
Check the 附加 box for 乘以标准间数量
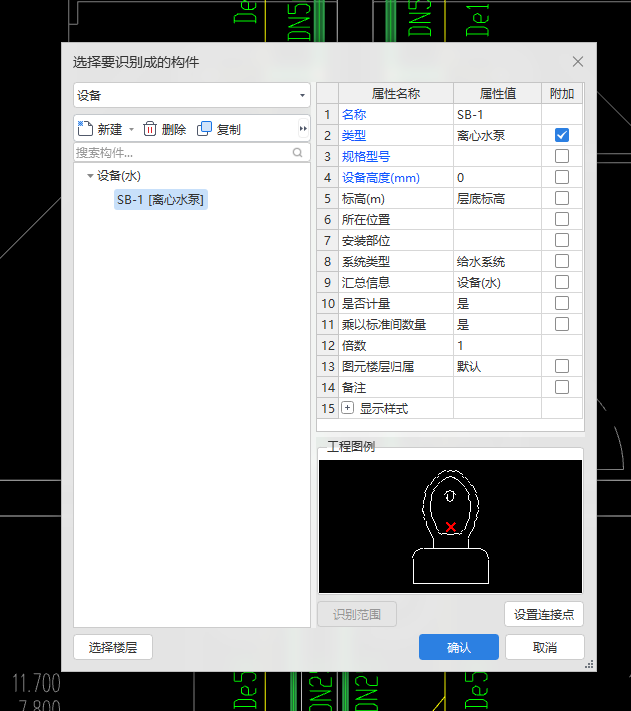pyautogui.click(x=562, y=324)
